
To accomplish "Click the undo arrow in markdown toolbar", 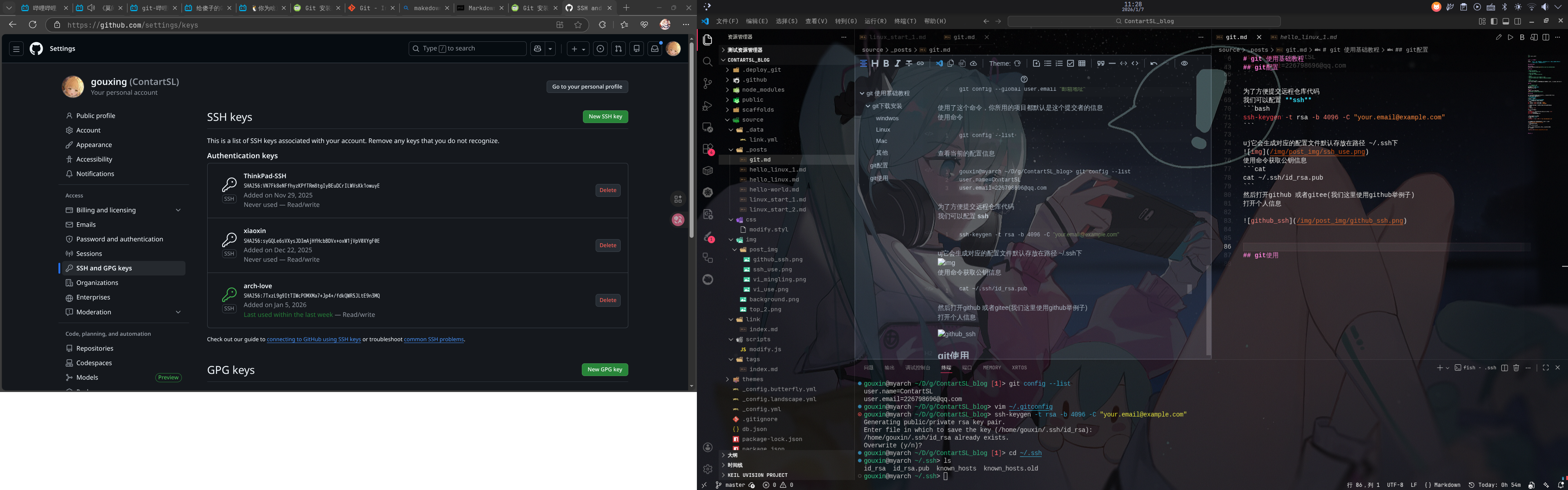I will click(1154, 63).
